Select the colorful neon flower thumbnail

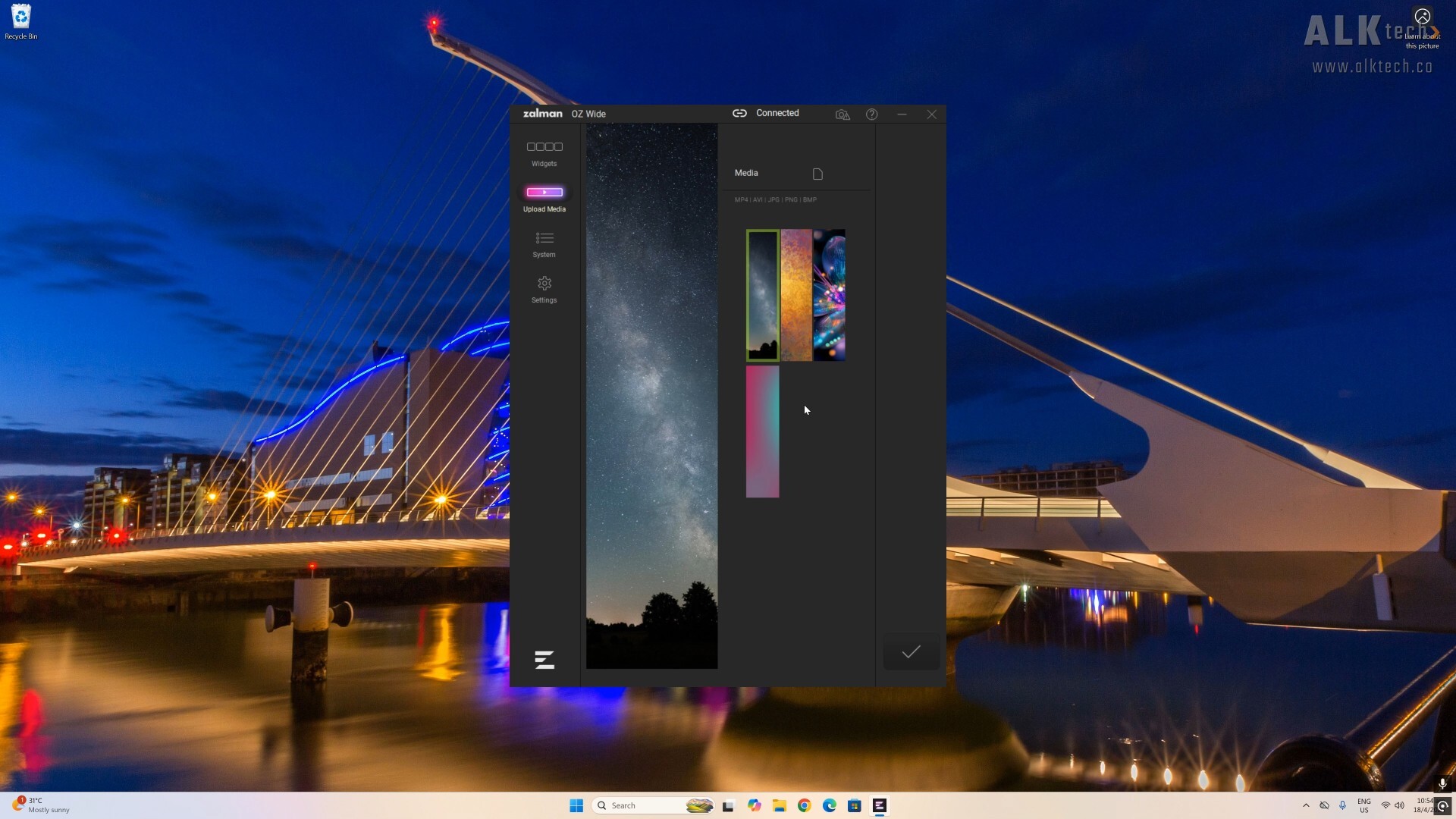coord(830,295)
